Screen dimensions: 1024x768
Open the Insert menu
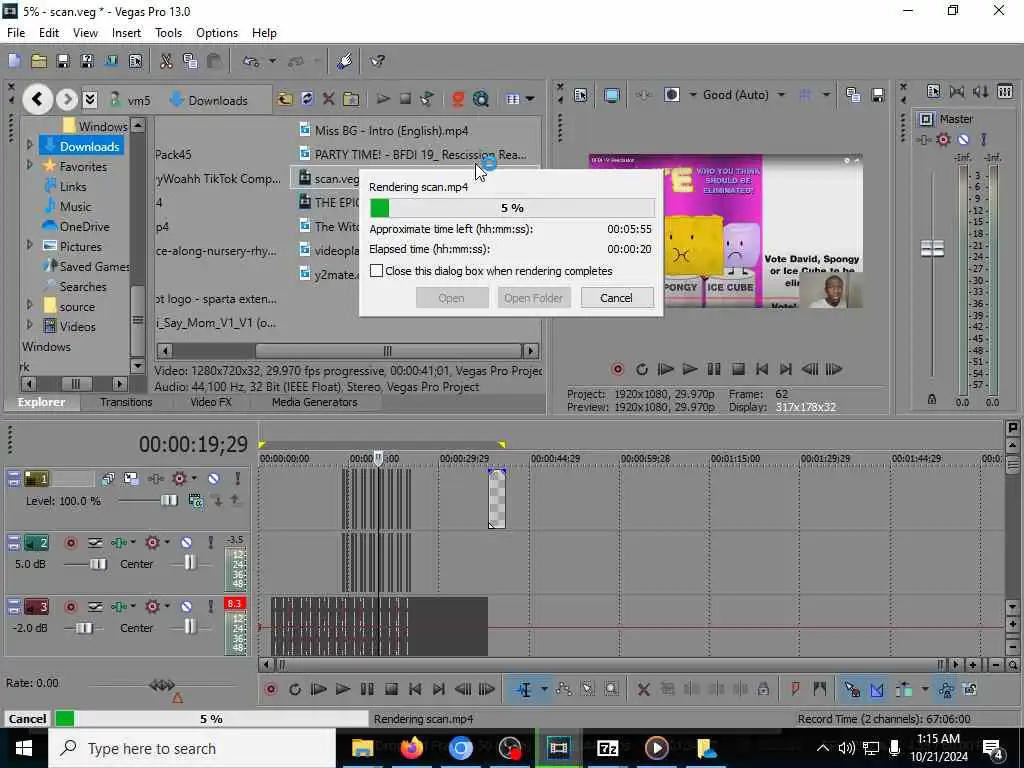point(126,33)
